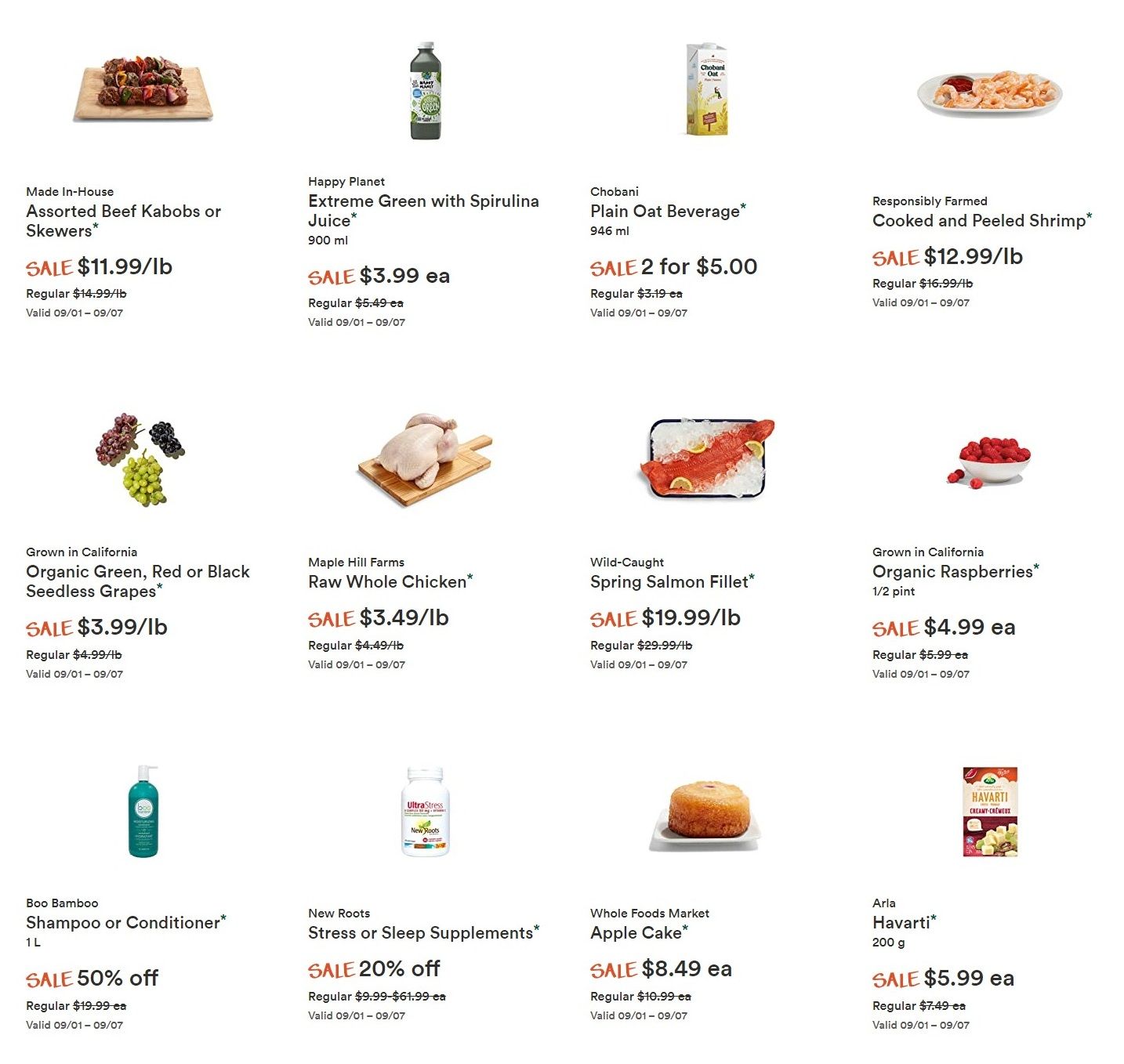
Task: Click the Raw Whole Chicken product title
Action: (388, 582)
